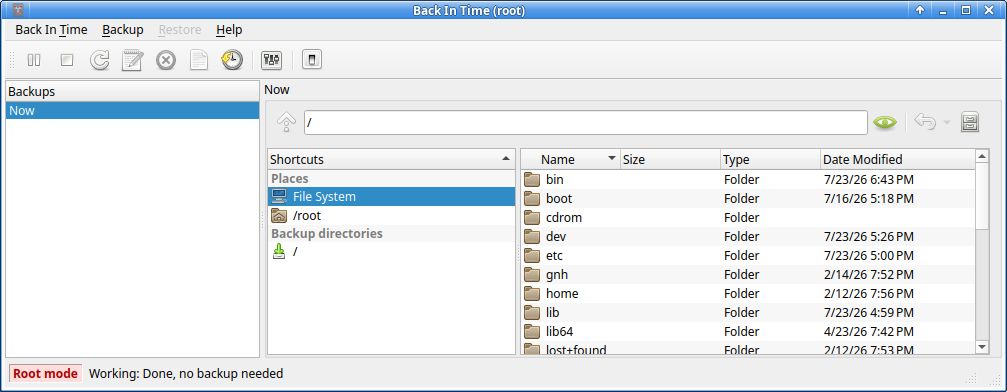Sort by the Name column header
This screenshot has height=392, width=1007.
click(570, 159)
